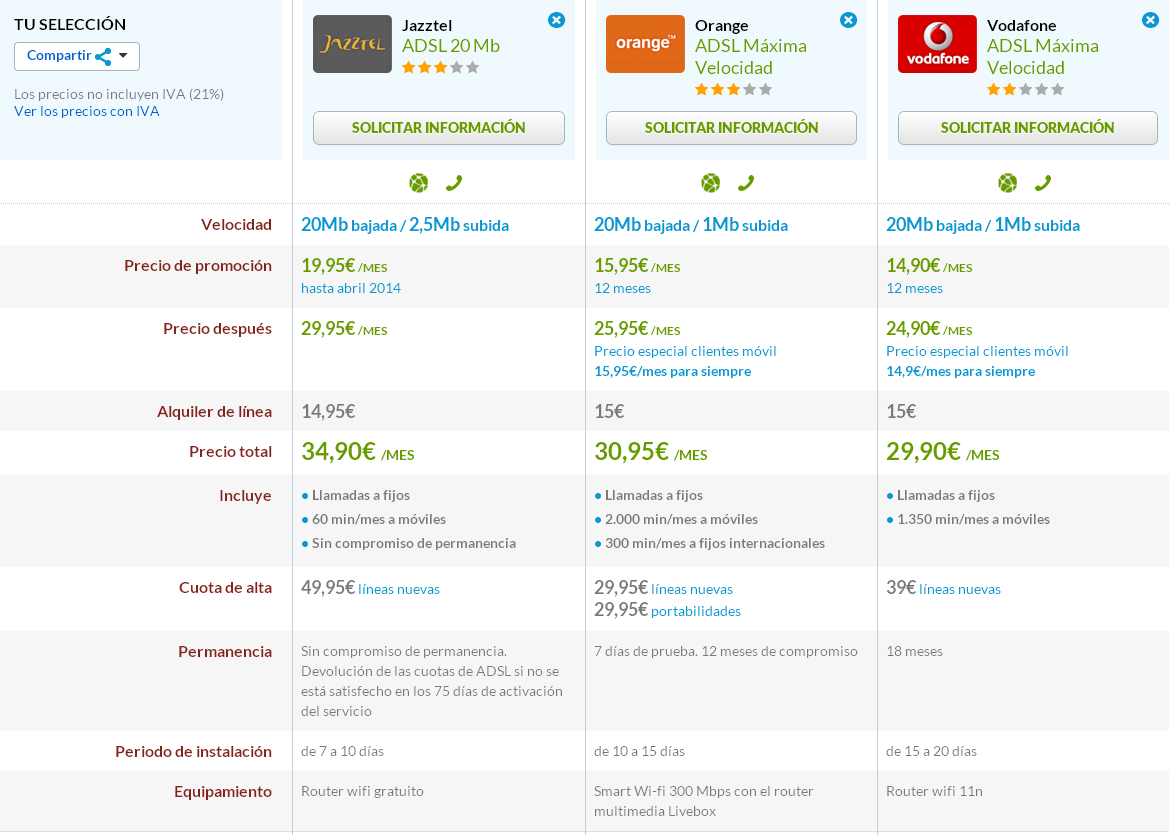Click Vodafone permanence '18 meses'
The image size is (1171, 835).
click(914, 651)
